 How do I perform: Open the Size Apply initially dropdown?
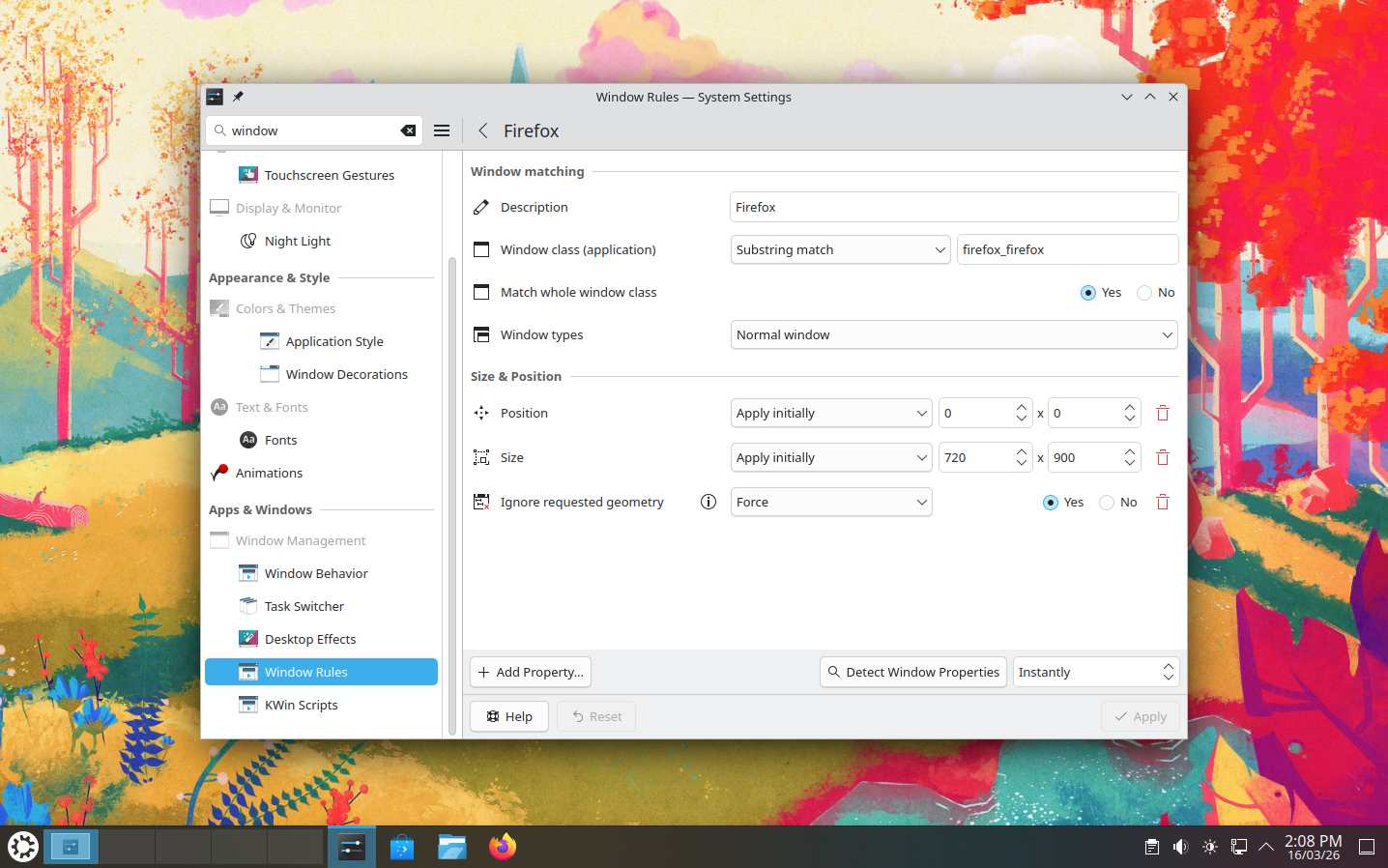point(831,457)
